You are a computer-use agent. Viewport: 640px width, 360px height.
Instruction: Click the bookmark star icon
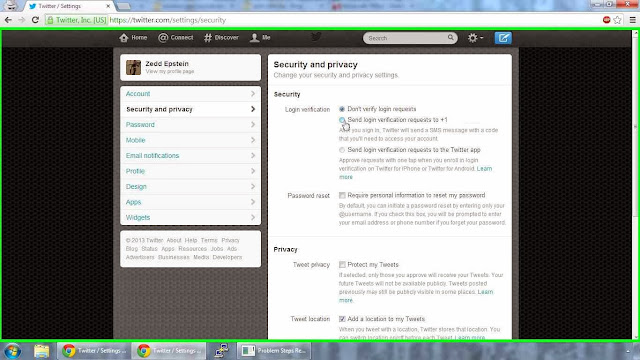tap(617, 20)
